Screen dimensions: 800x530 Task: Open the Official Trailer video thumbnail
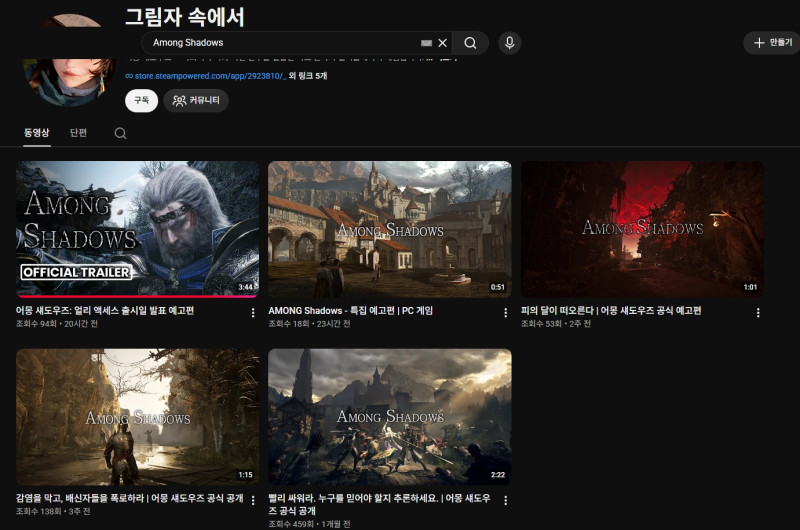click(137, 229)
